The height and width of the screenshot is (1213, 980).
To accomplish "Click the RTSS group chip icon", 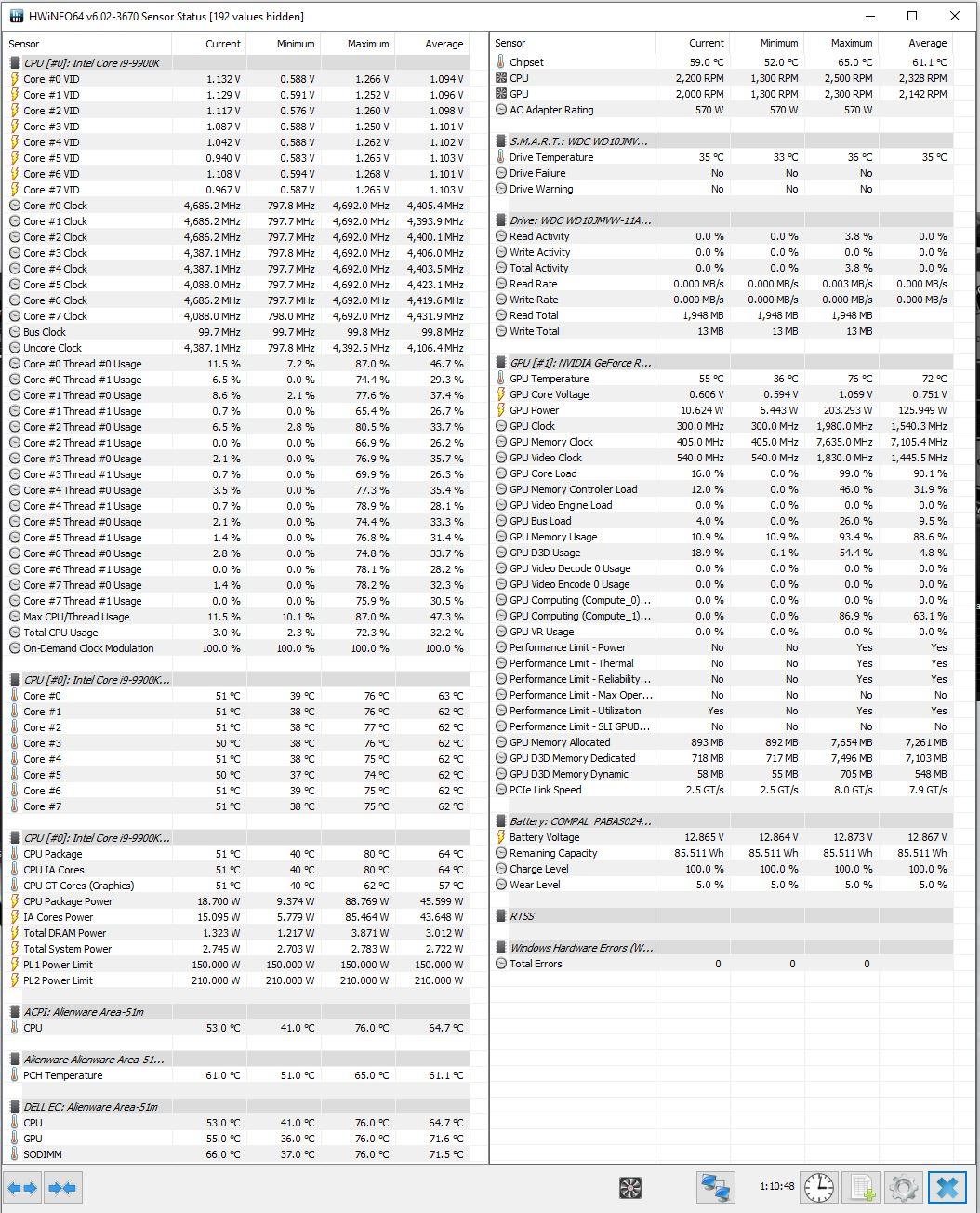I will (500, 916).
